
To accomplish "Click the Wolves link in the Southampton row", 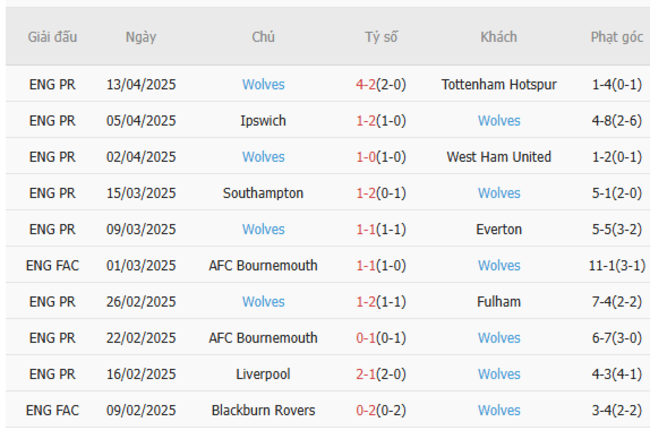I will pos(499,193).
